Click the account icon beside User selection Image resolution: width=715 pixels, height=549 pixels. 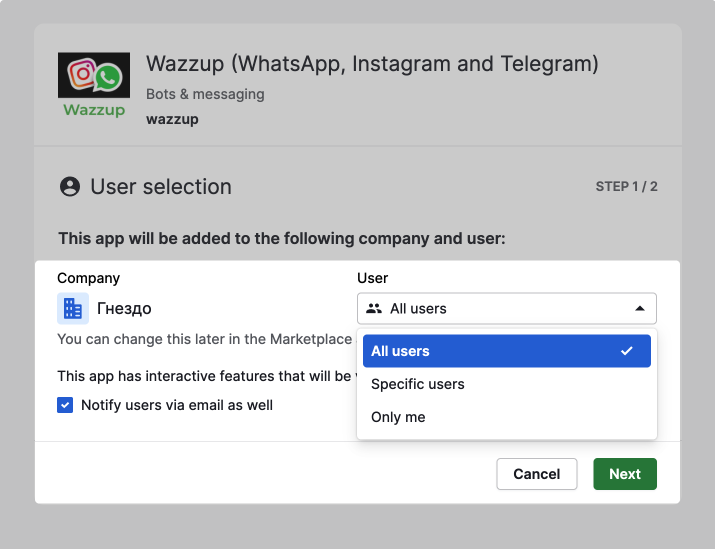coord(69,187)
